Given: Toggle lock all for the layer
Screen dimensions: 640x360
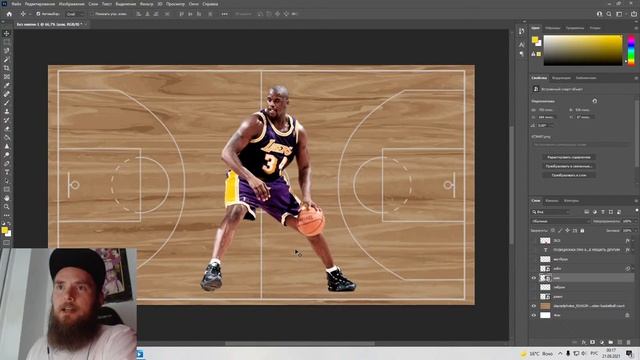Looking at the screenshot, I should click(582, 231).
